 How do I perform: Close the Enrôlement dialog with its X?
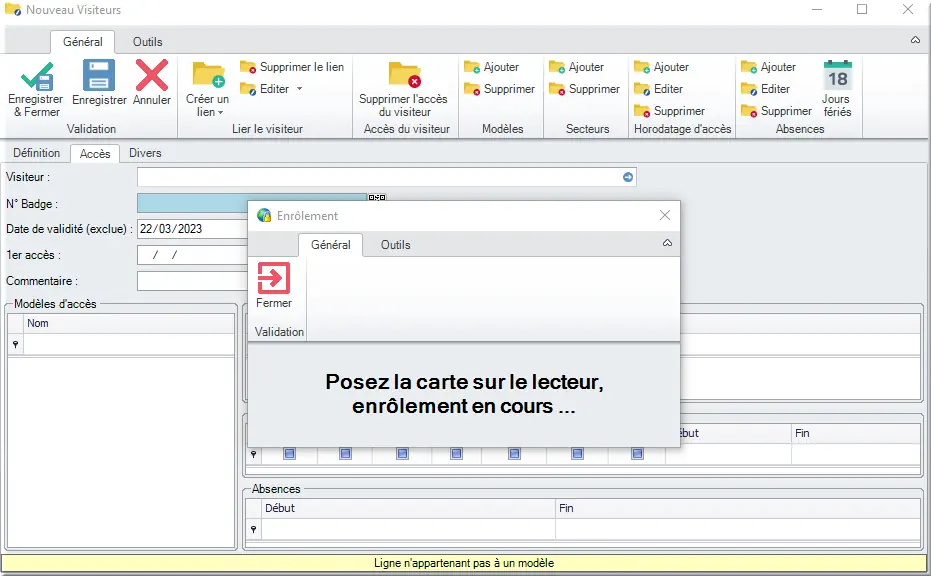coord(665,216)
